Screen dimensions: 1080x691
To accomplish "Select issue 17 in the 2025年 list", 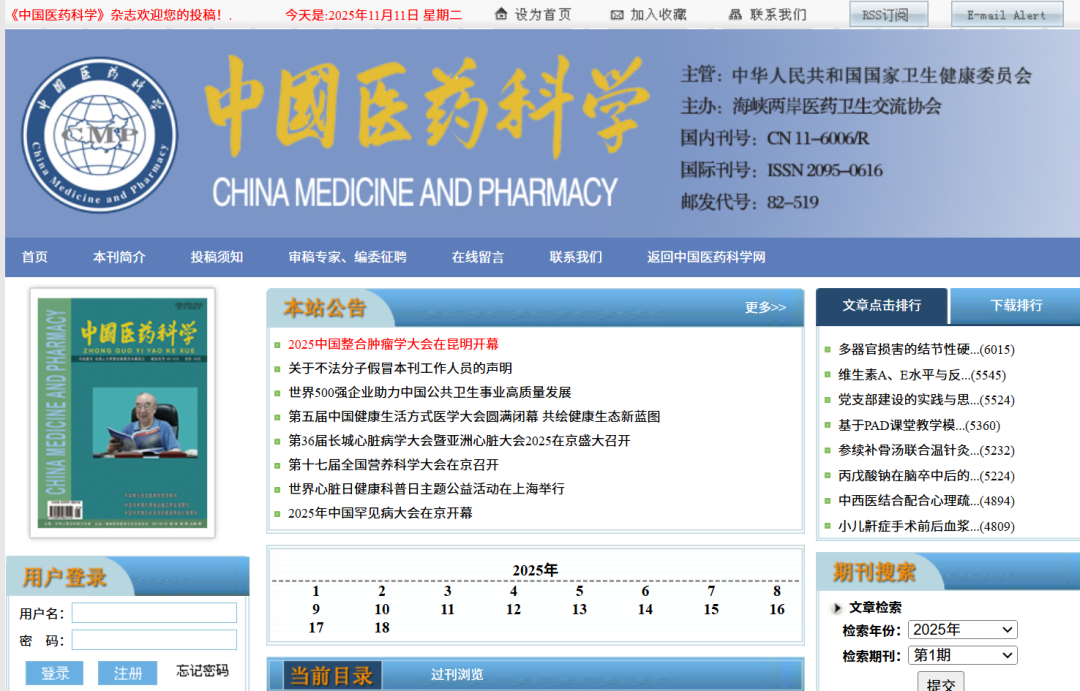I will (x=315, y=628).
